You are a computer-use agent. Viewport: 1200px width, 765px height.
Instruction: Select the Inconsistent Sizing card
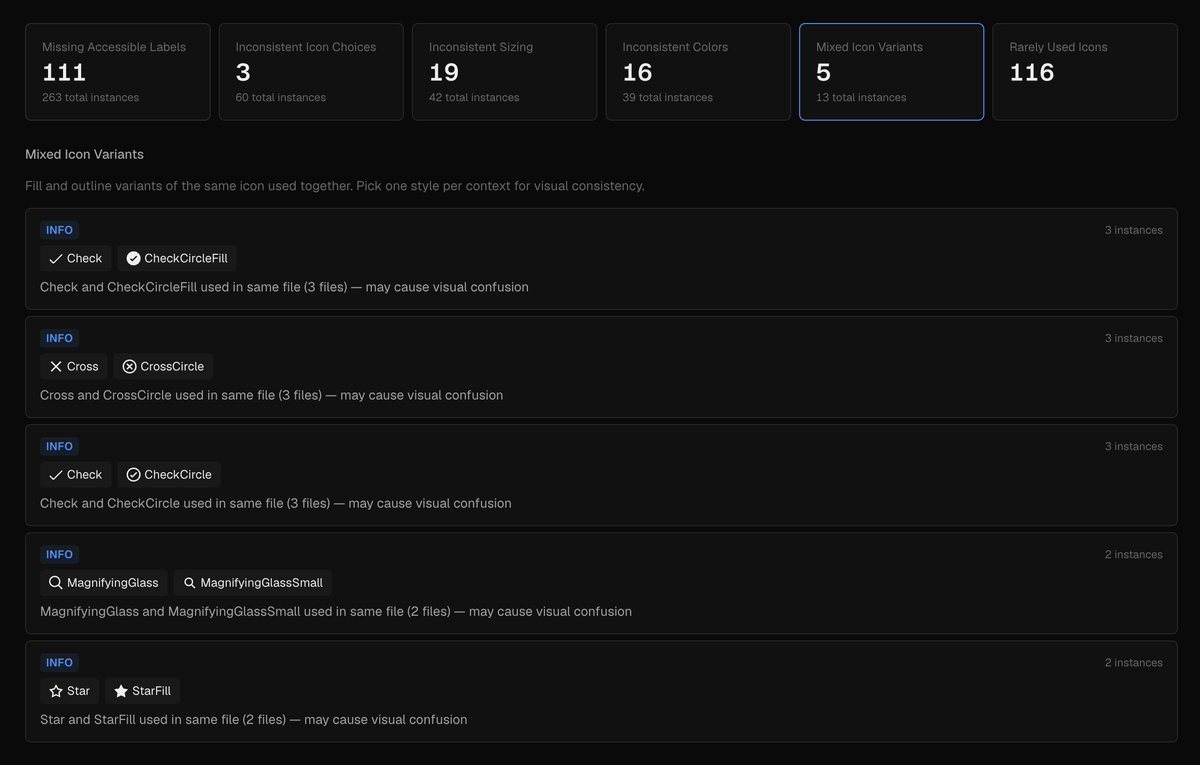pos(505,72)
